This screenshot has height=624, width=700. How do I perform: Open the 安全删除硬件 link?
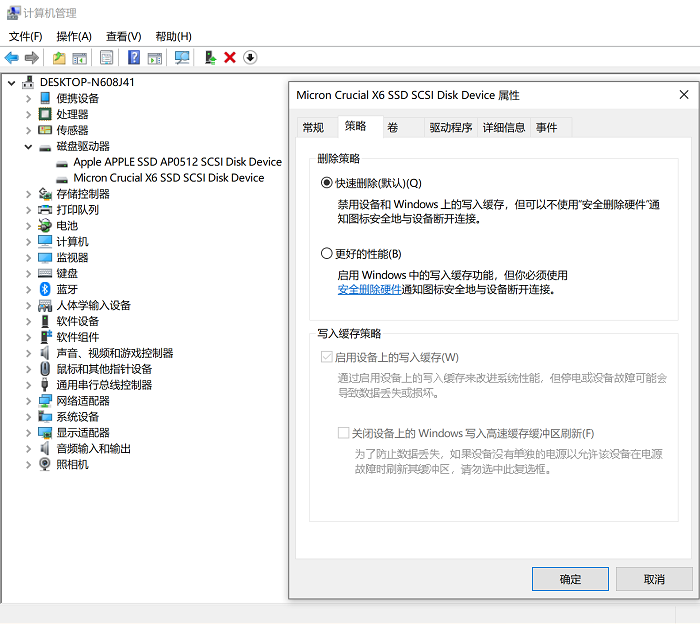coord(369,289)
